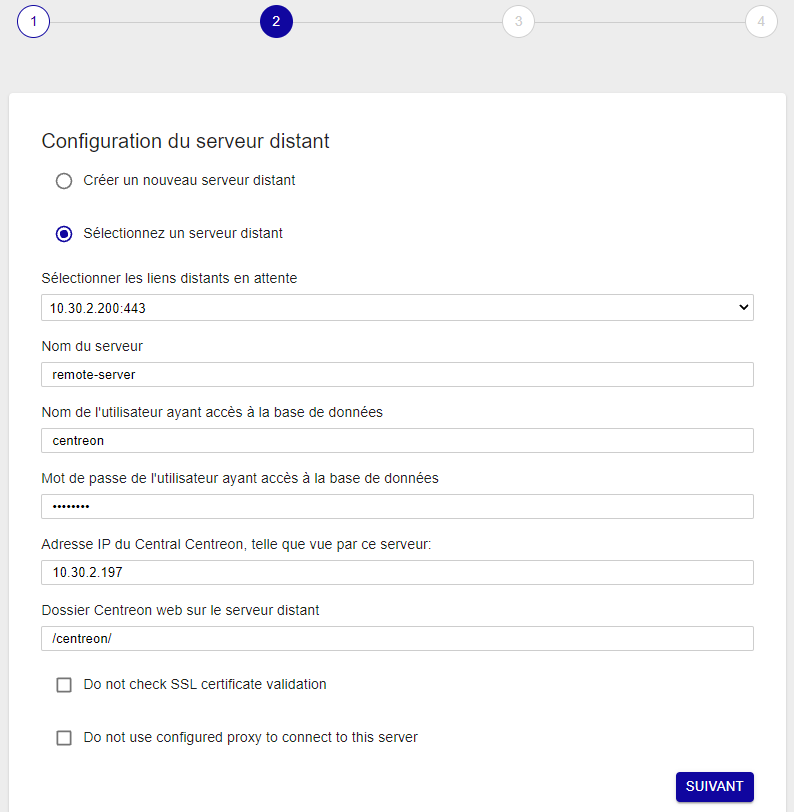Jump to wizard step 3 circle

coord(518,21)
